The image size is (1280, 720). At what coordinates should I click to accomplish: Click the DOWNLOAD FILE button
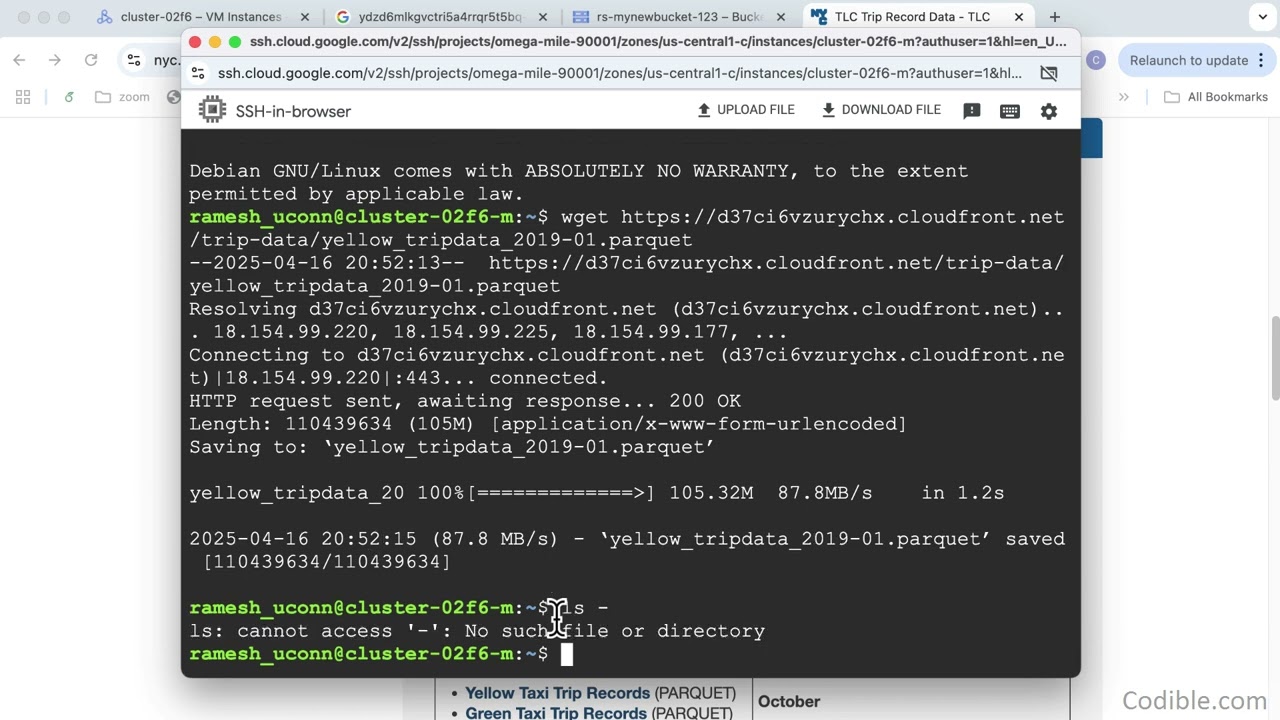[x=881, y=110]
